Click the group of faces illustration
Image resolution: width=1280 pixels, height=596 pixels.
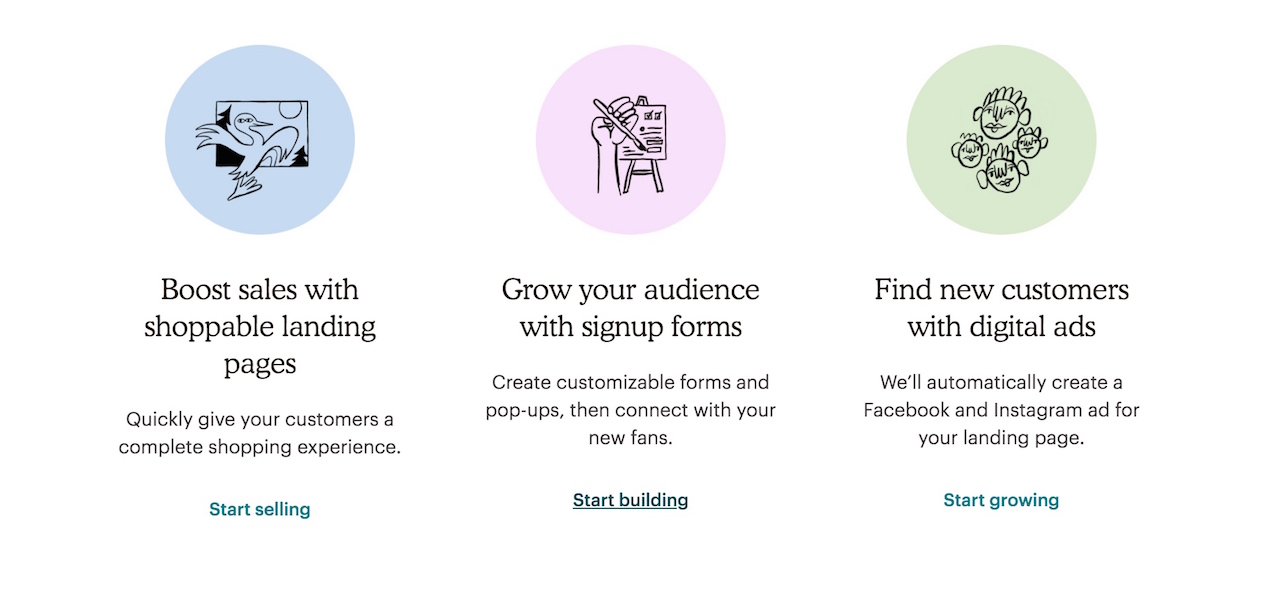tap(1001, 141)
